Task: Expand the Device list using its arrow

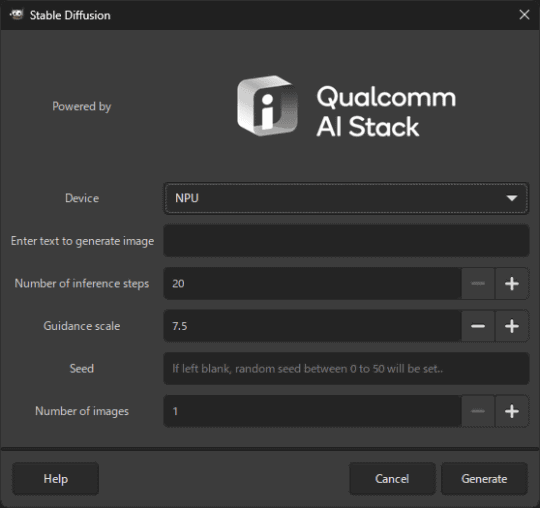Action: (x=512, y=198)
